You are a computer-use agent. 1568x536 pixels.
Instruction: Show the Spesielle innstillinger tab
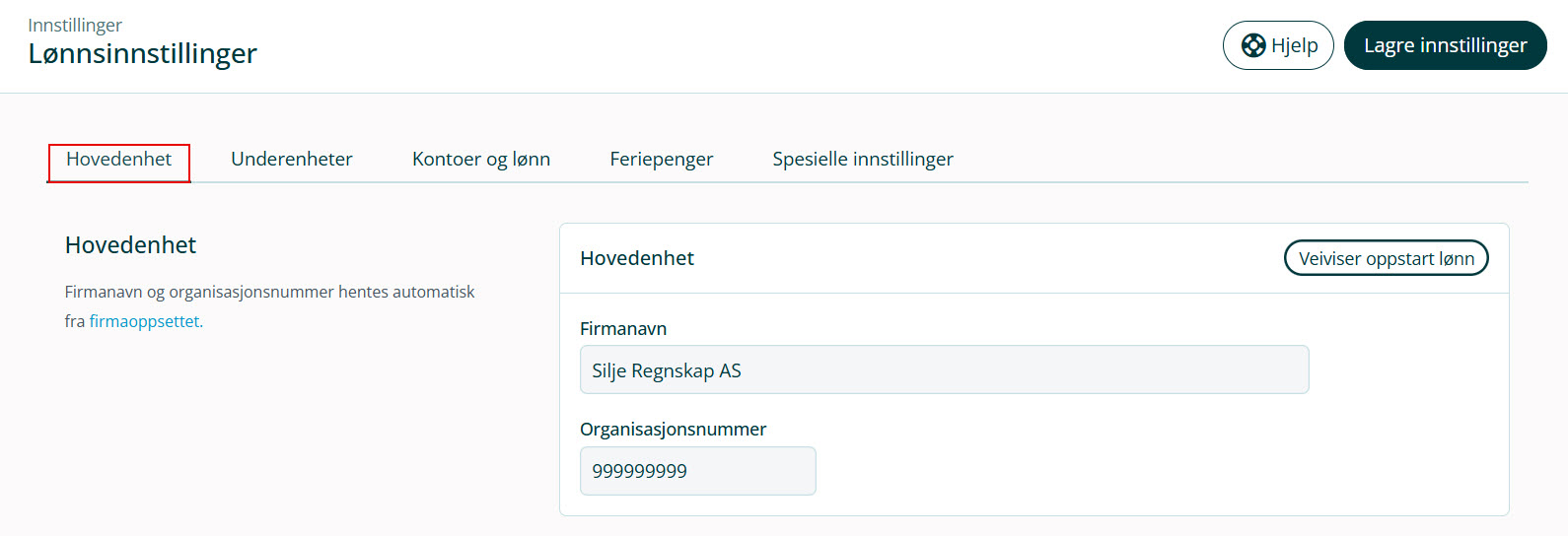tap(863, 160)
